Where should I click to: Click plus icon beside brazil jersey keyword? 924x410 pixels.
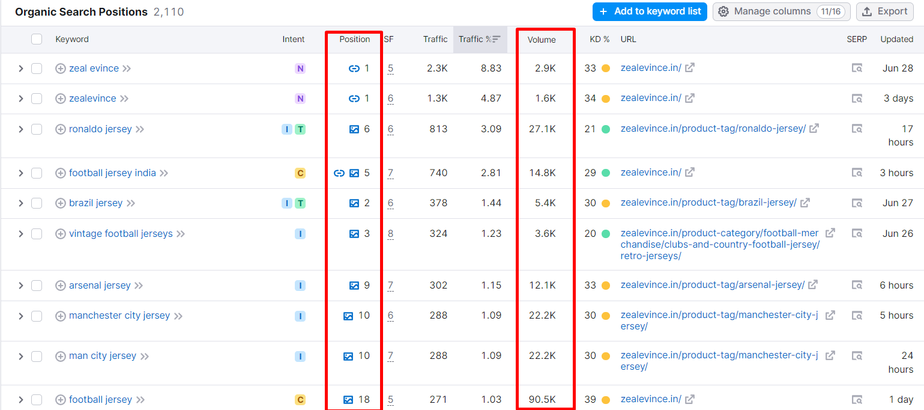(60, 203)
